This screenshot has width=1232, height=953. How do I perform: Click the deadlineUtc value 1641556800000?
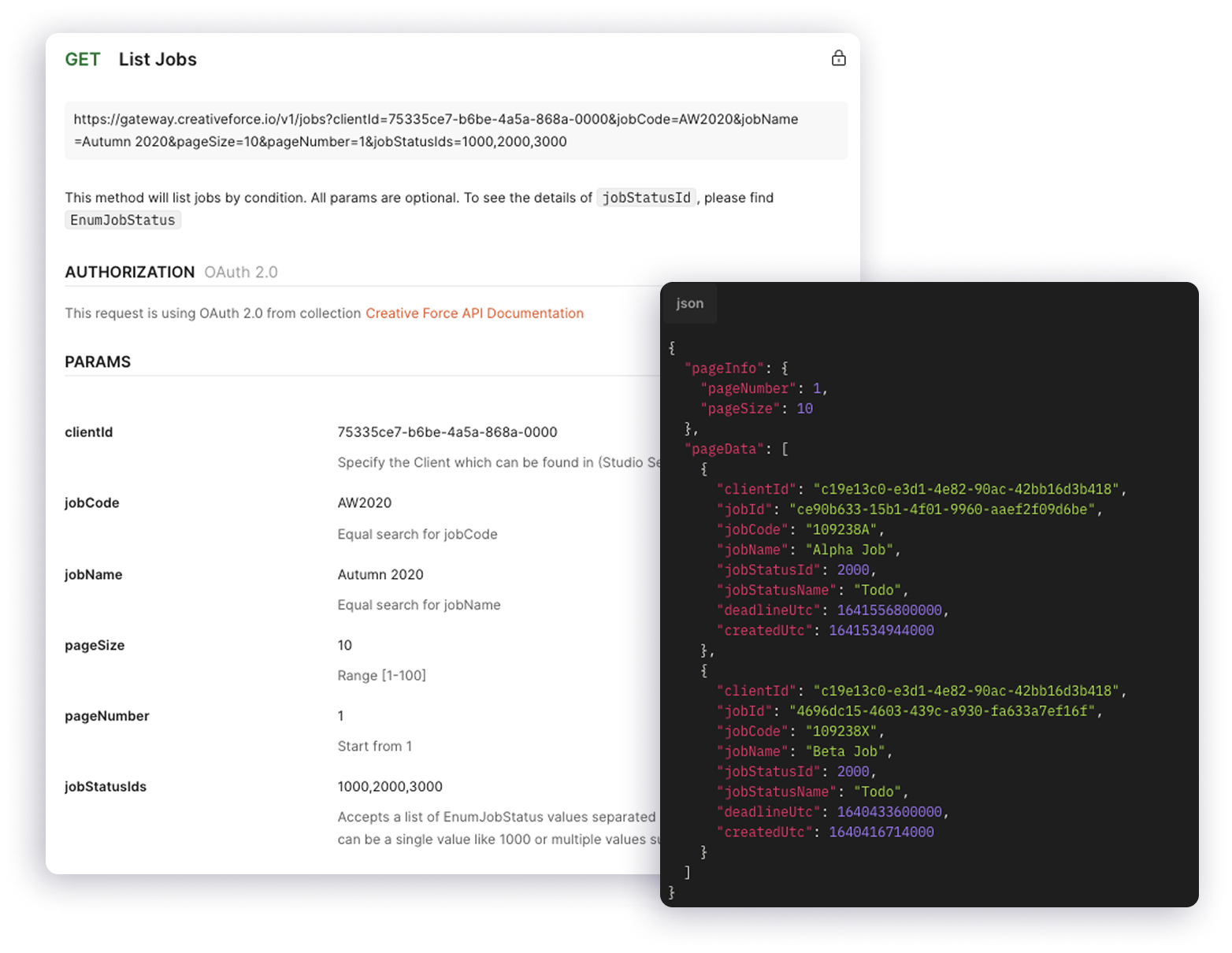tap(889, 610)
